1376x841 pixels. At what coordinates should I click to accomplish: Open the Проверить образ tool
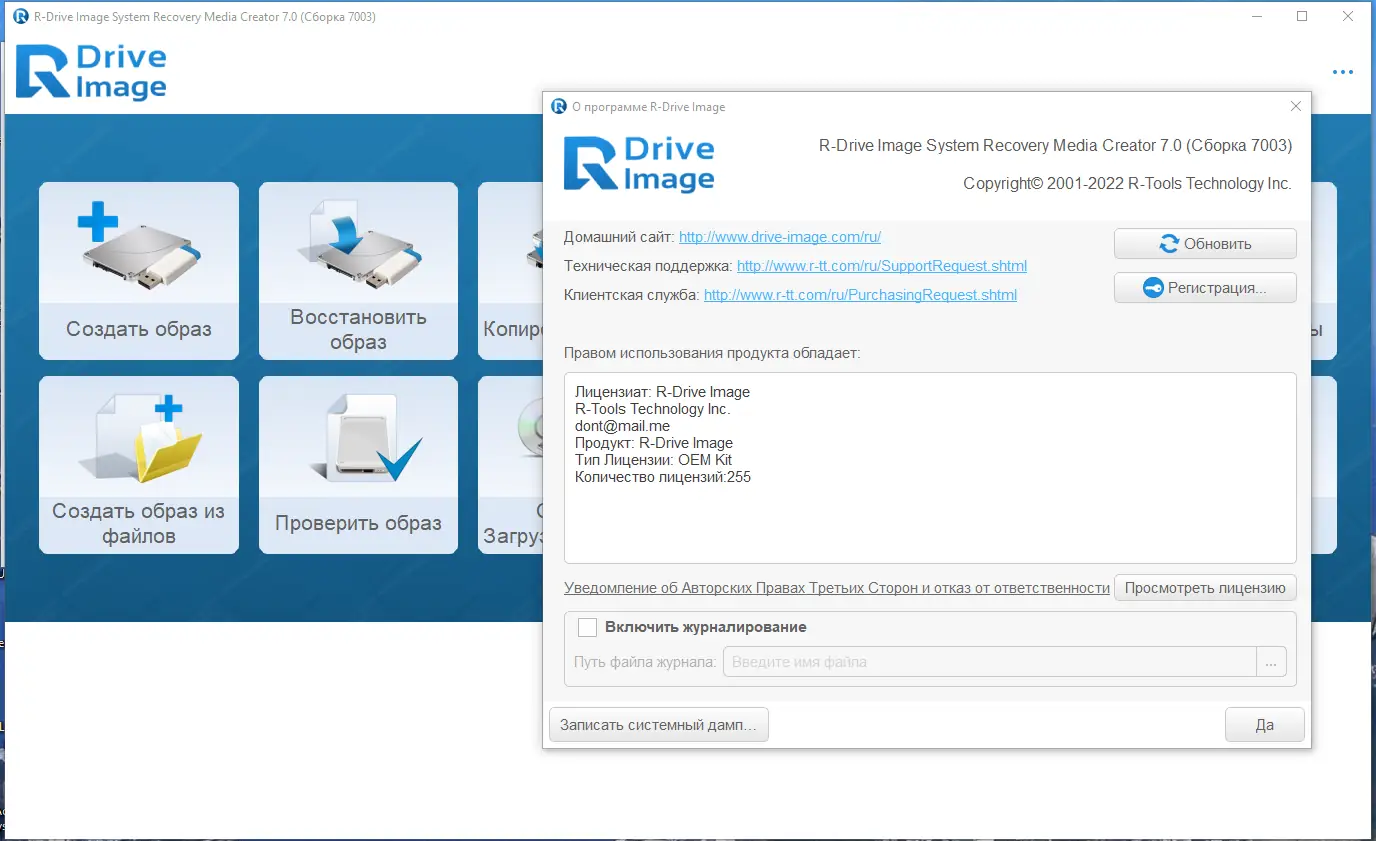[x=358, y=464]
